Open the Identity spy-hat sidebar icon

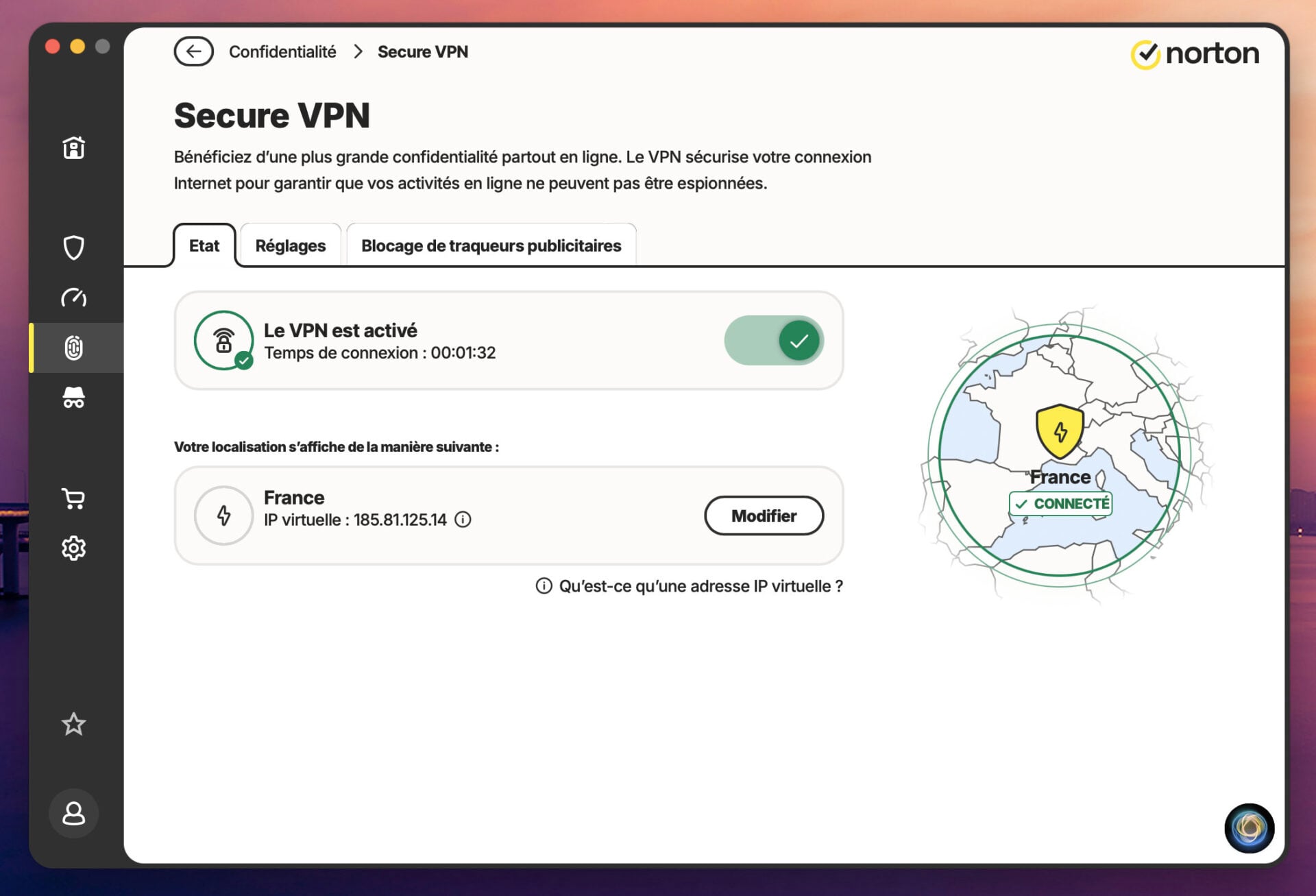(73, 398)
